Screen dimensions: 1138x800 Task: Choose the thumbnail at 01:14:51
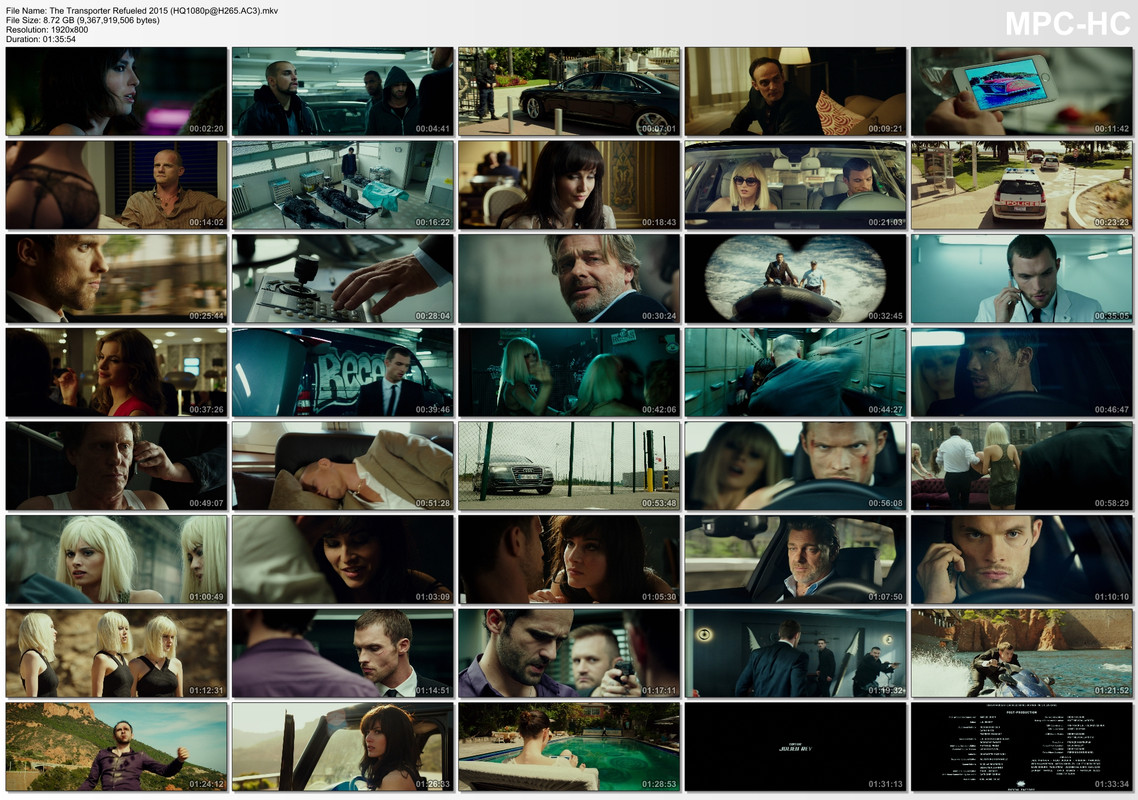(x=343, y=653)
